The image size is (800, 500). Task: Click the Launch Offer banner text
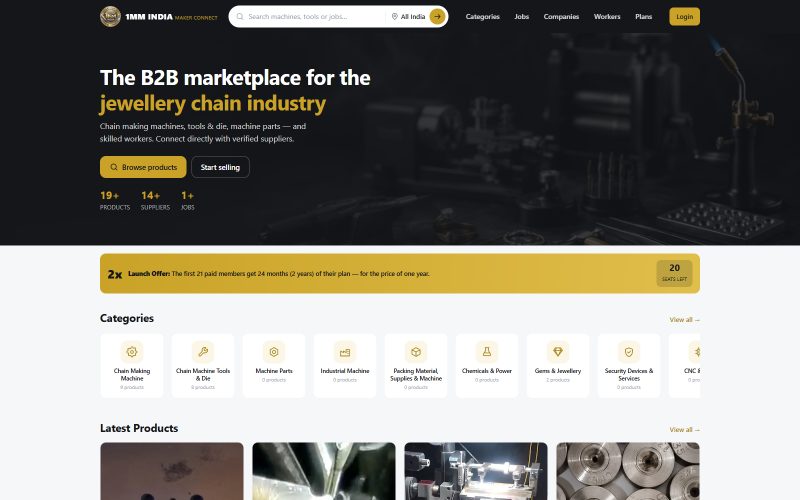point(279,273)
